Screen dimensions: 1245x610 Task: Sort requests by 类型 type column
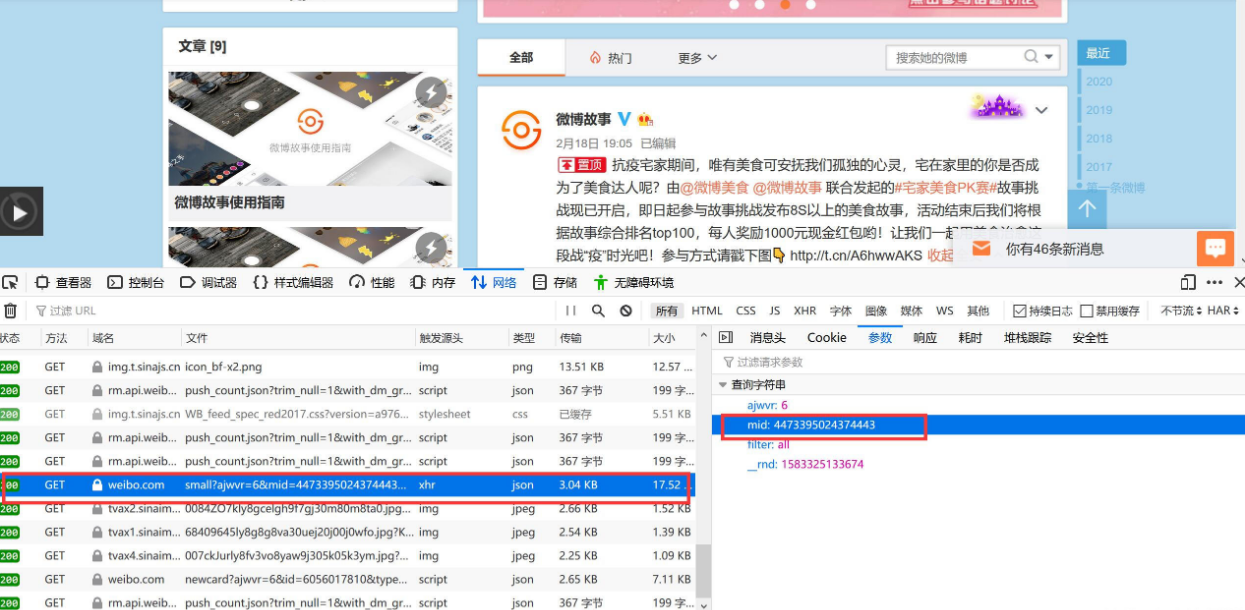click(532, 338)
